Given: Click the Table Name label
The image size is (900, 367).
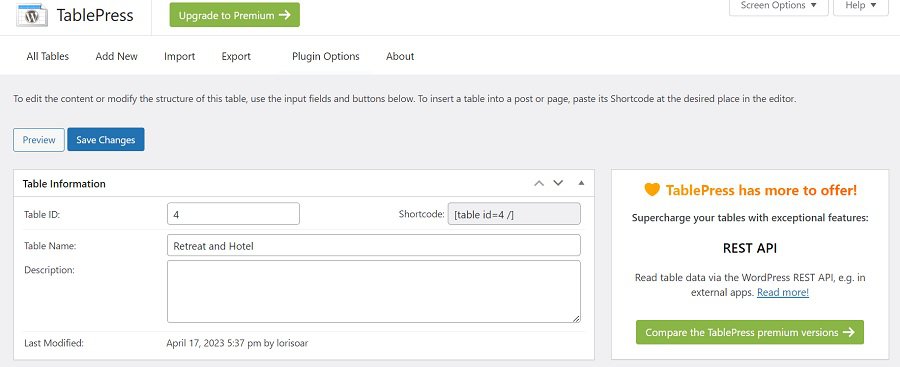Looking at the screenshot, I should click(x=51, y=246).
